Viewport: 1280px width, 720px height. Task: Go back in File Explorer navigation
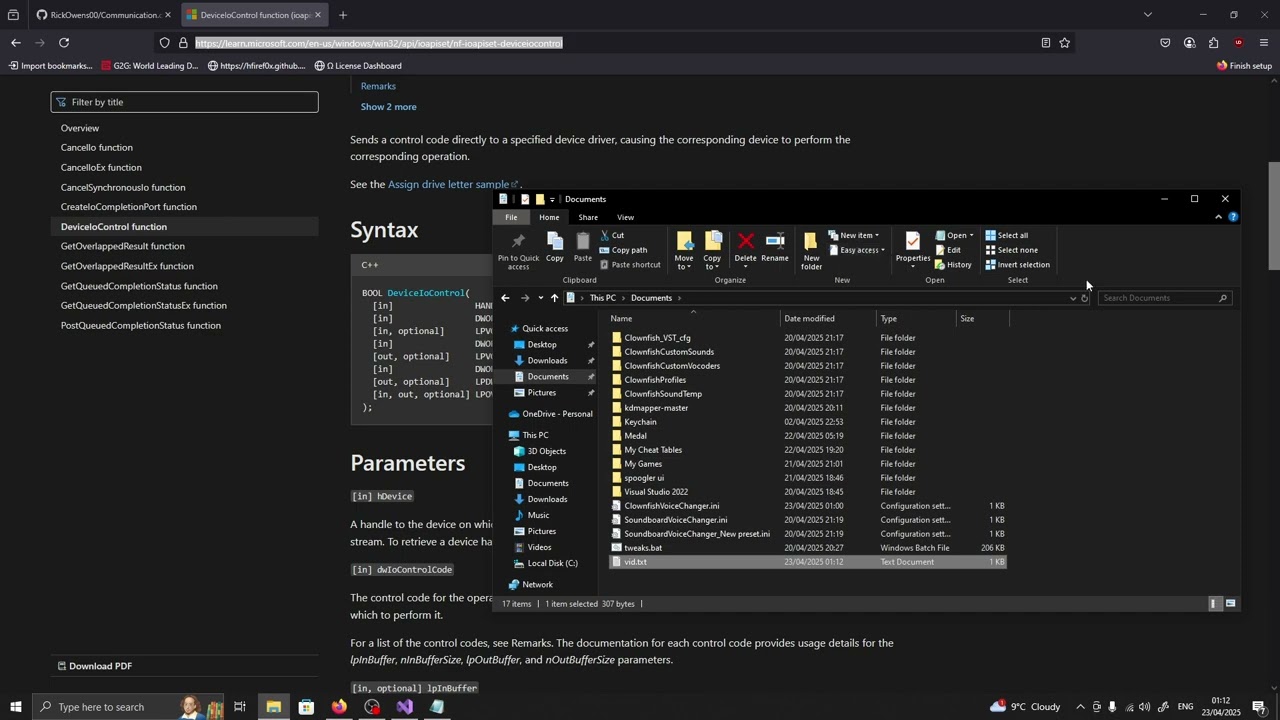point(505,298)
